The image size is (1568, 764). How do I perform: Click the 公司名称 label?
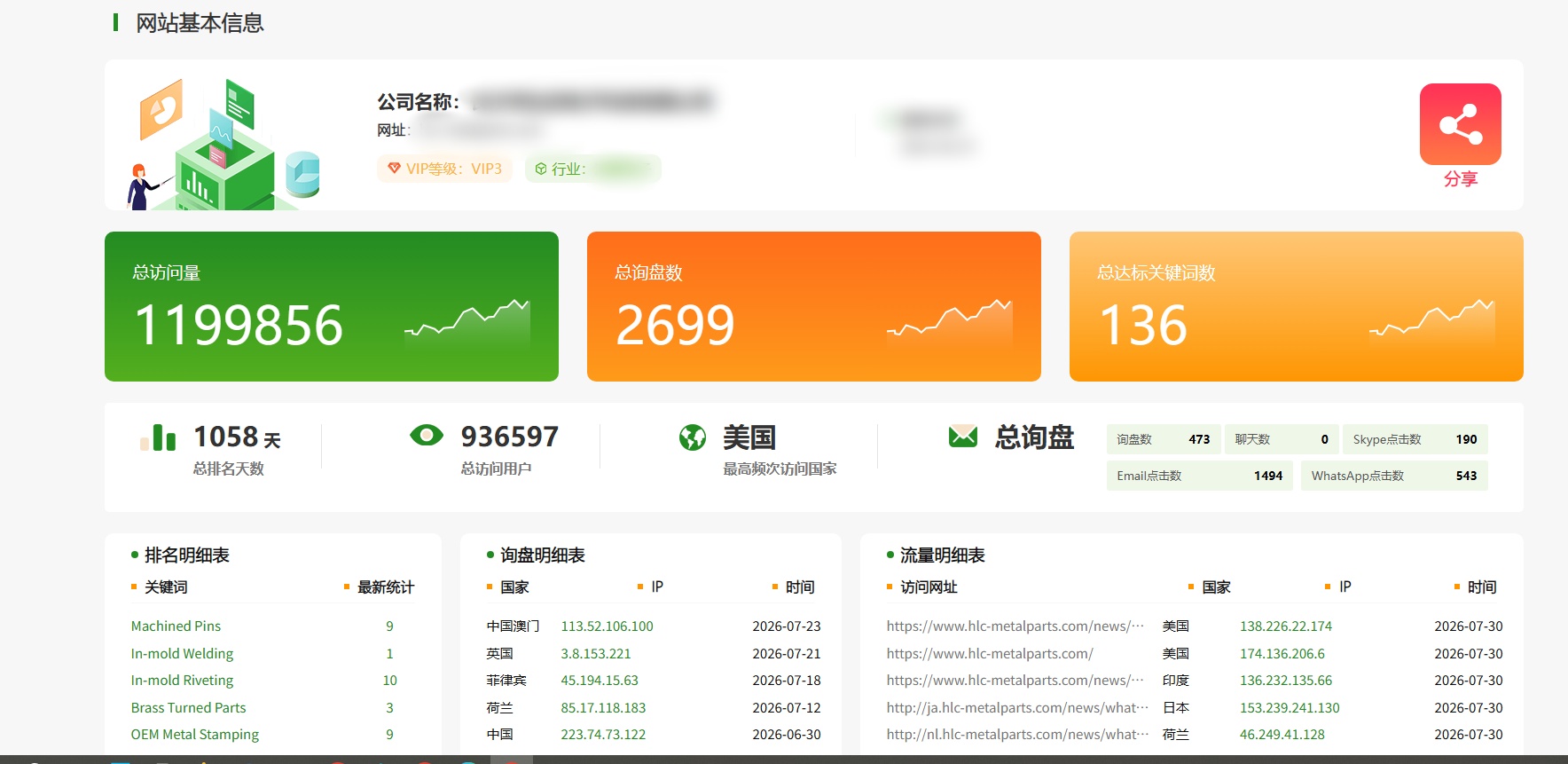(x=418, y=102)
